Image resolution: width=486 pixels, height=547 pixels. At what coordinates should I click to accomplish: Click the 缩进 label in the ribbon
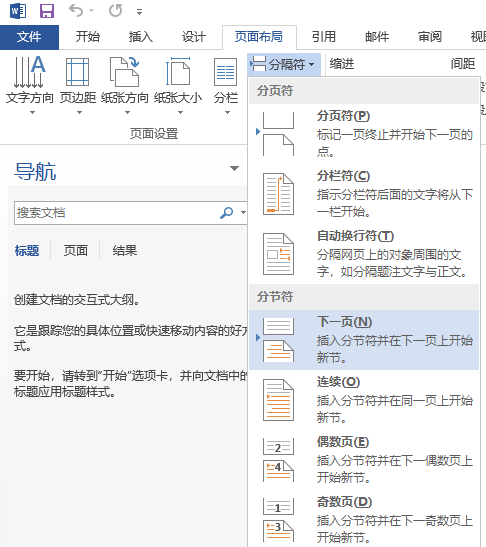[x=342, y=64]
